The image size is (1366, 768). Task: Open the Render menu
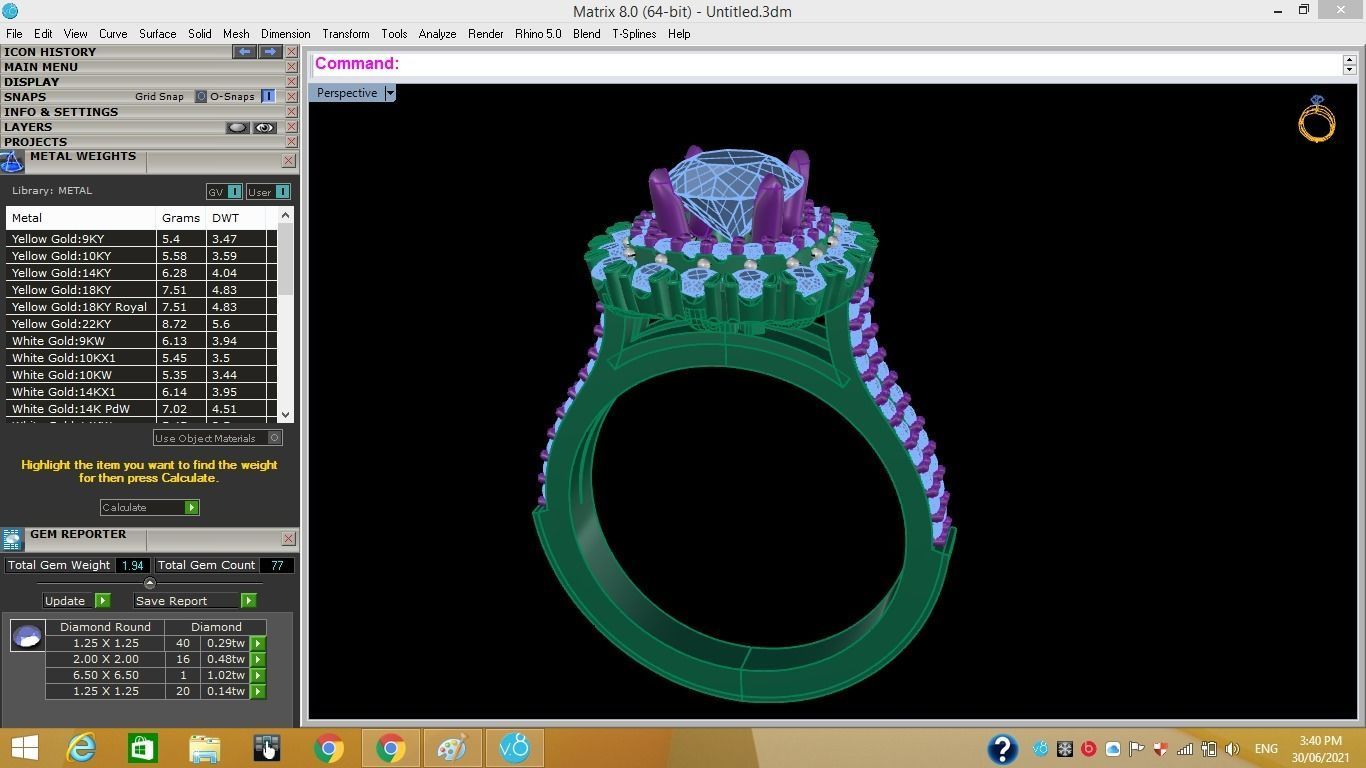tap(485, 34)
